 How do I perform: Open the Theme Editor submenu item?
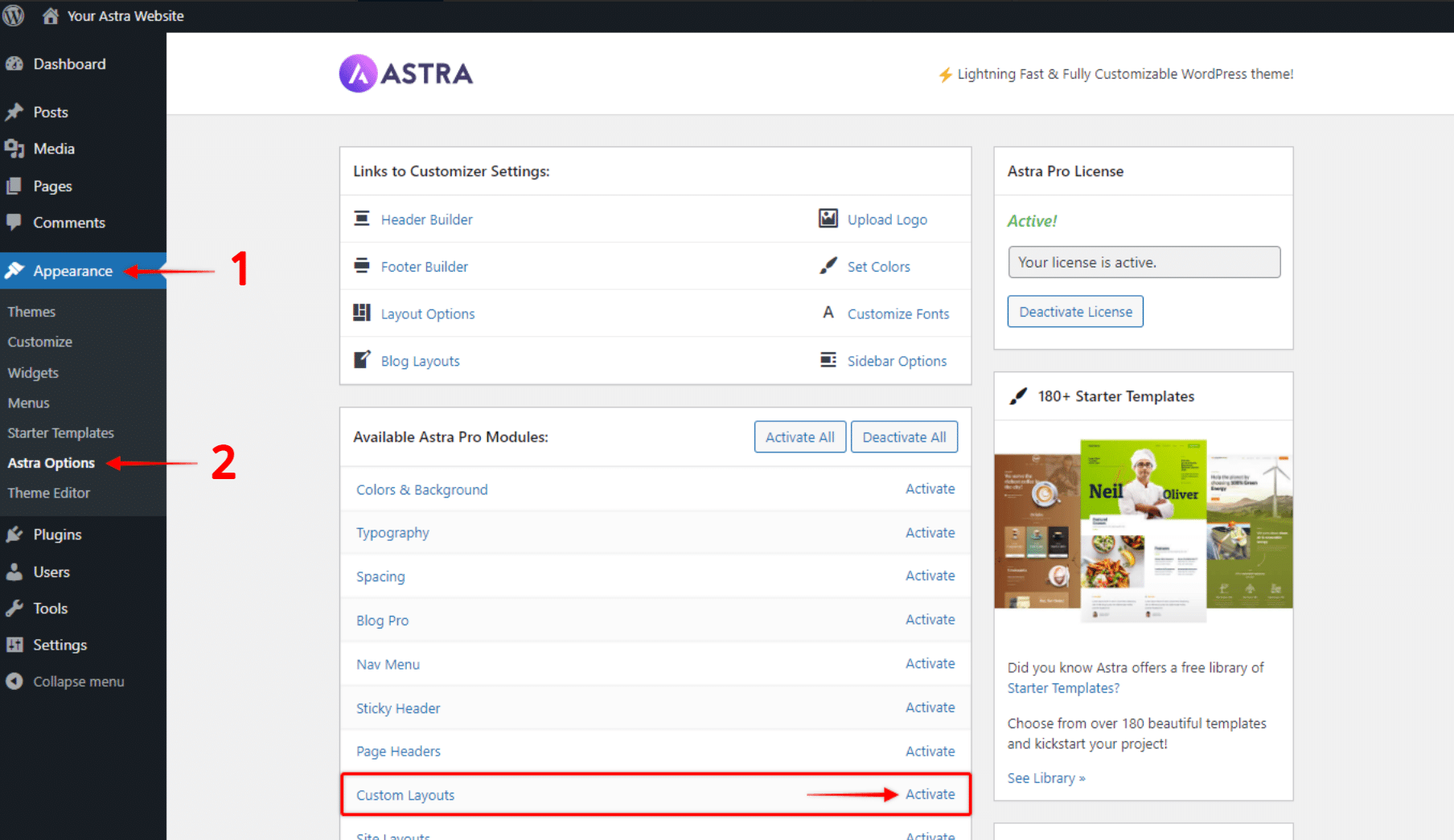pyautogui.click(x=49, y=493)
